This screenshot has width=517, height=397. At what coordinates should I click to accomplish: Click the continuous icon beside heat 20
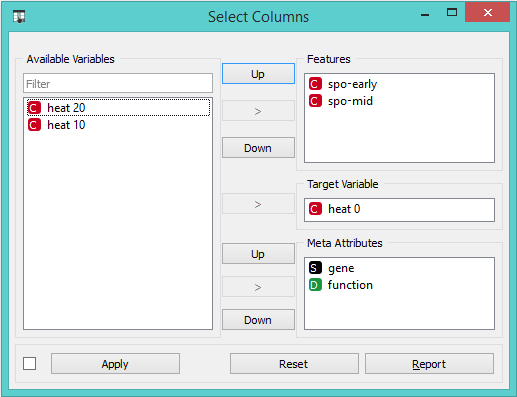[x=34, y=108]
